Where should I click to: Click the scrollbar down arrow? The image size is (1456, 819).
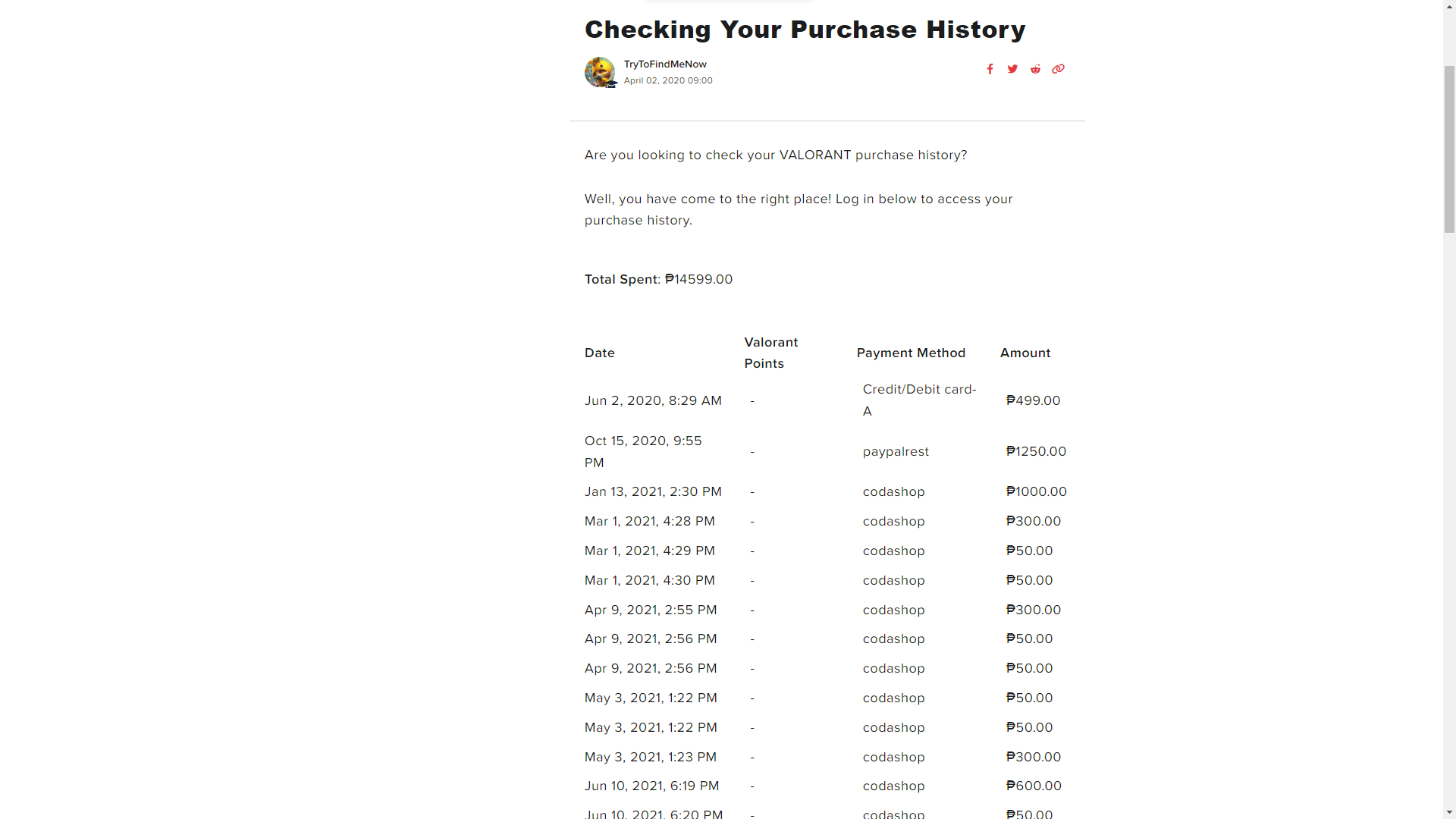1449,812
